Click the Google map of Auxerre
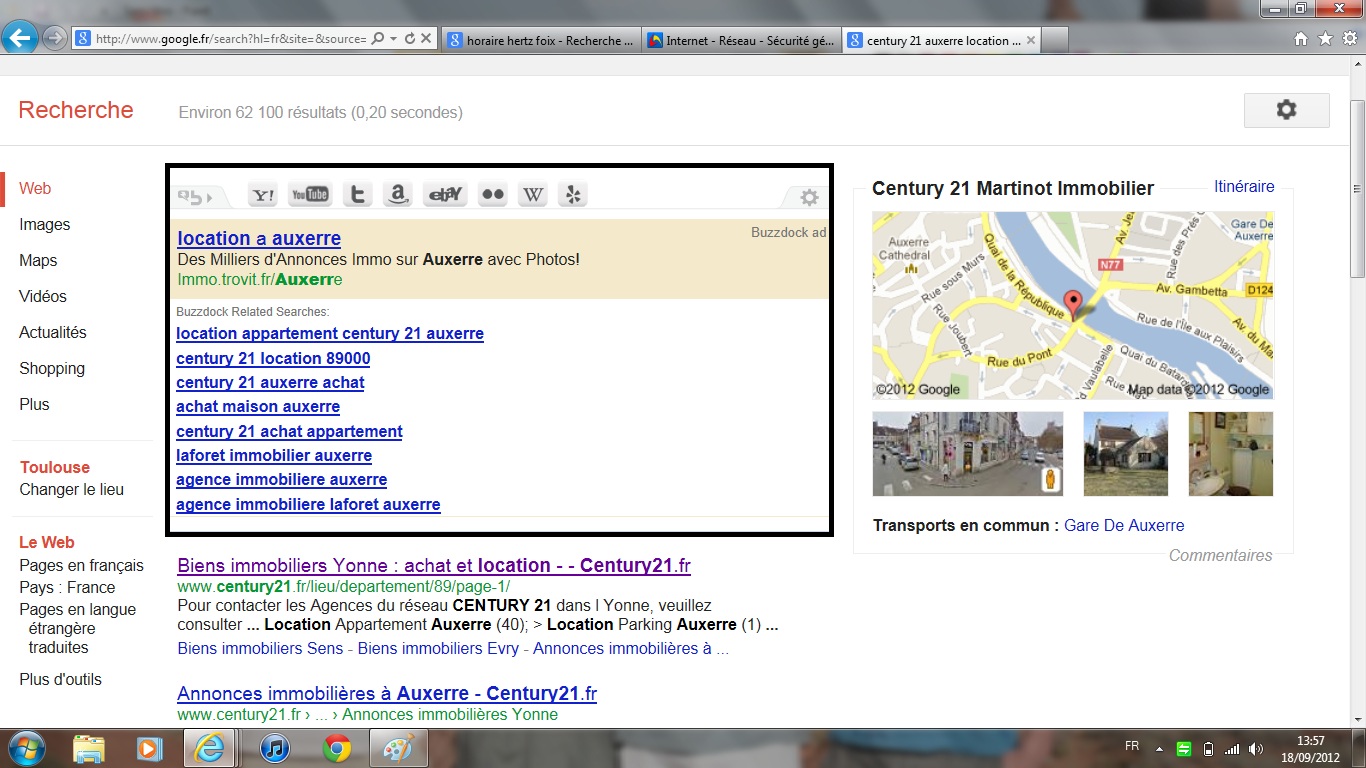 pyautogui.click(x=1073, y=305)
